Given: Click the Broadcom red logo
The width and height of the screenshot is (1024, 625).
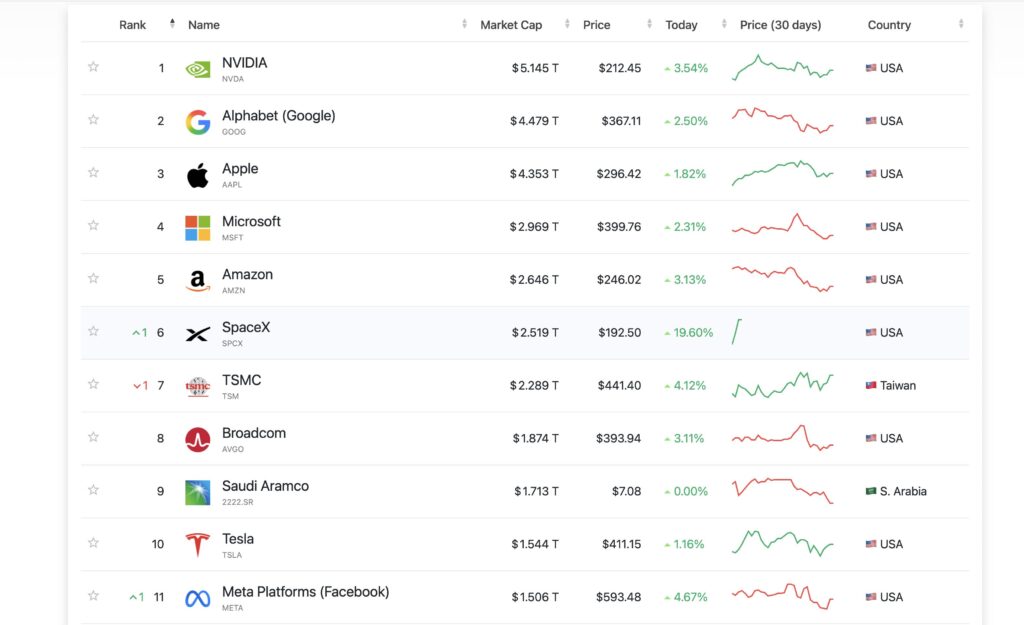Looking at the screenshot, I should pyautogui.click(x=197, y=440).
